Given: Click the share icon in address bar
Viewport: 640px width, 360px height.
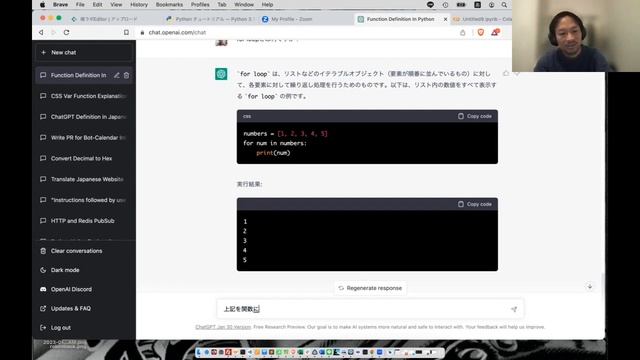Looking at the screenshot, I should 462,32.
